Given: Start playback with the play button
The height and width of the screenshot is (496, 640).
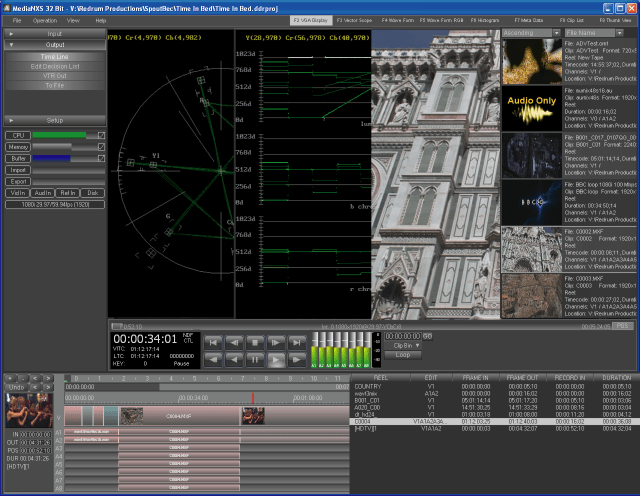Looking at the screenshot, I should point(276,360).
